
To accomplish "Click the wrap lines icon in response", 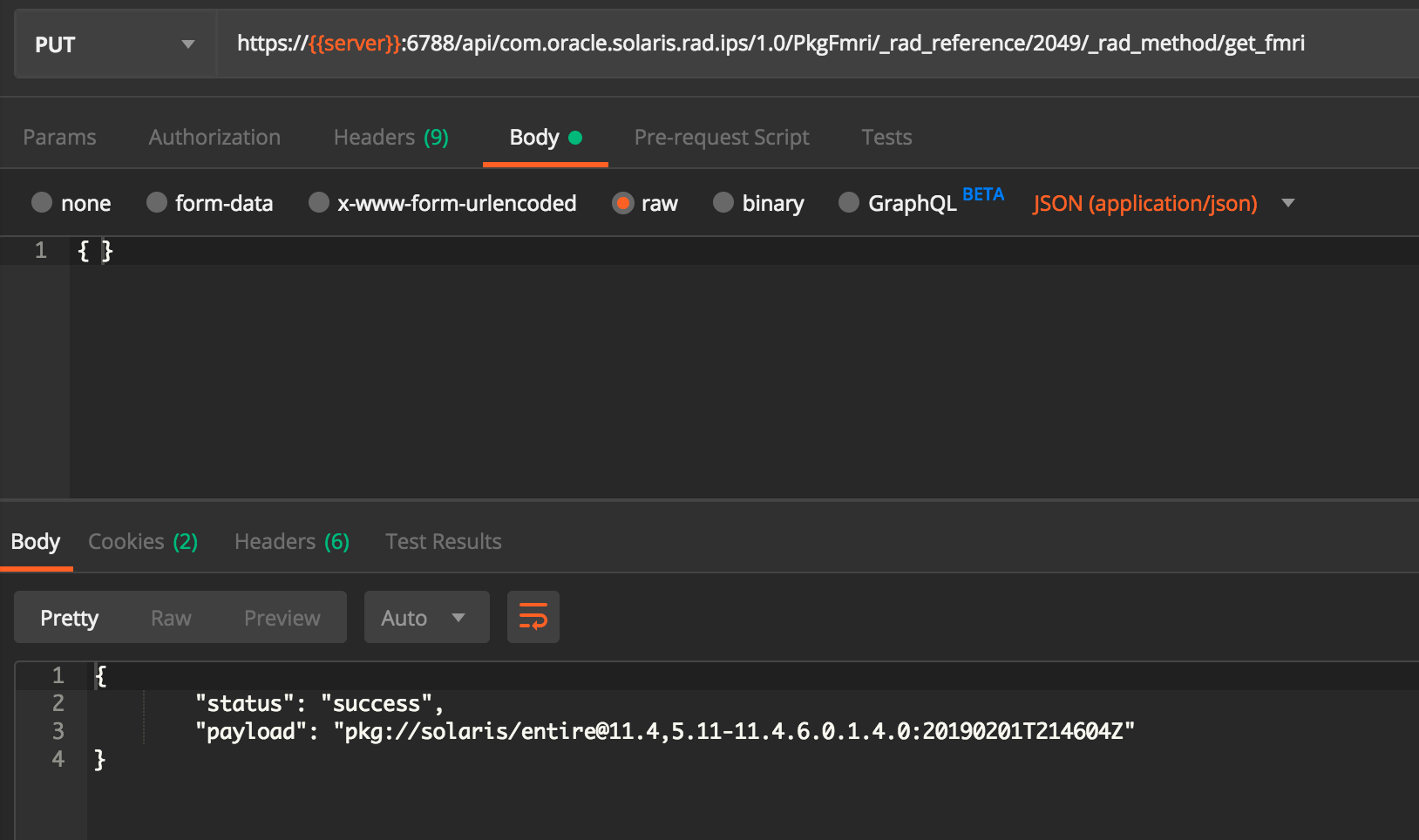I will pos(533,617).
